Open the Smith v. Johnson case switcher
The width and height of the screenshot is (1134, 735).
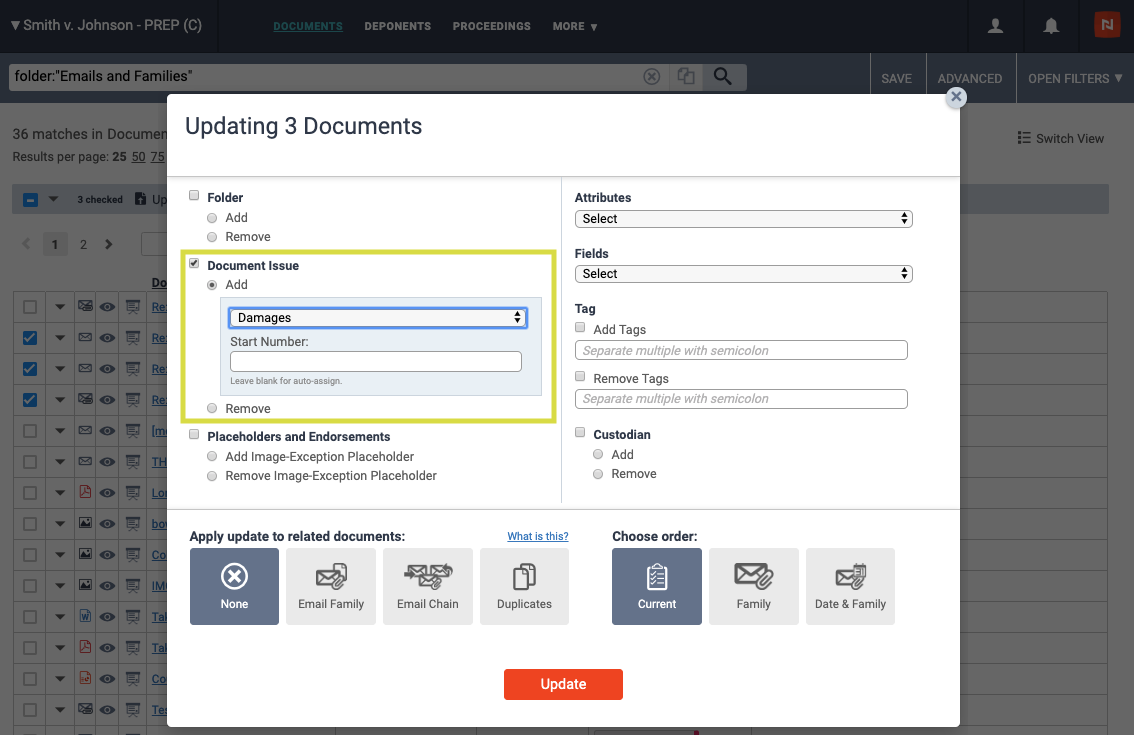point(106,25)
